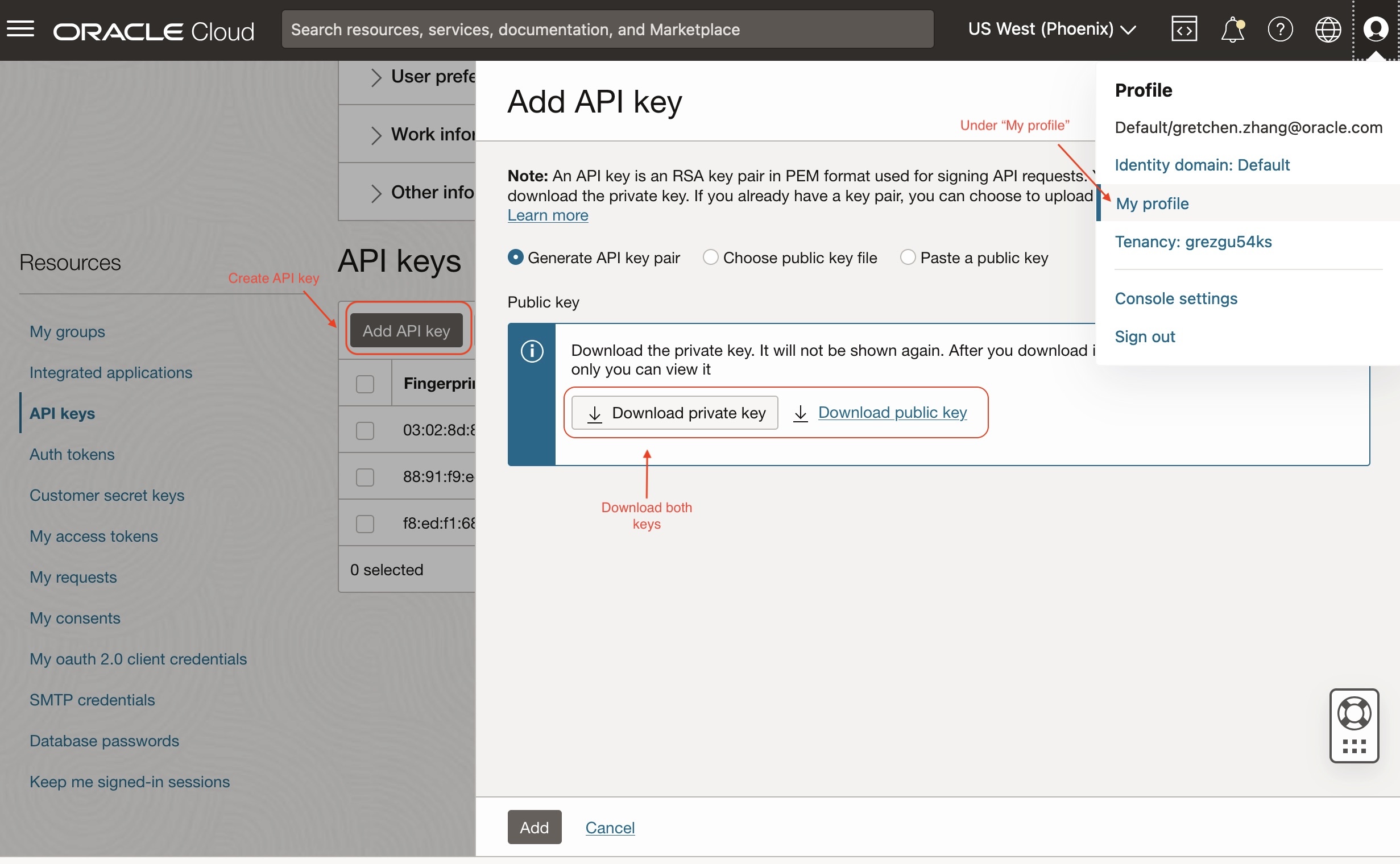Click the Add API key button

coord(407,331)
